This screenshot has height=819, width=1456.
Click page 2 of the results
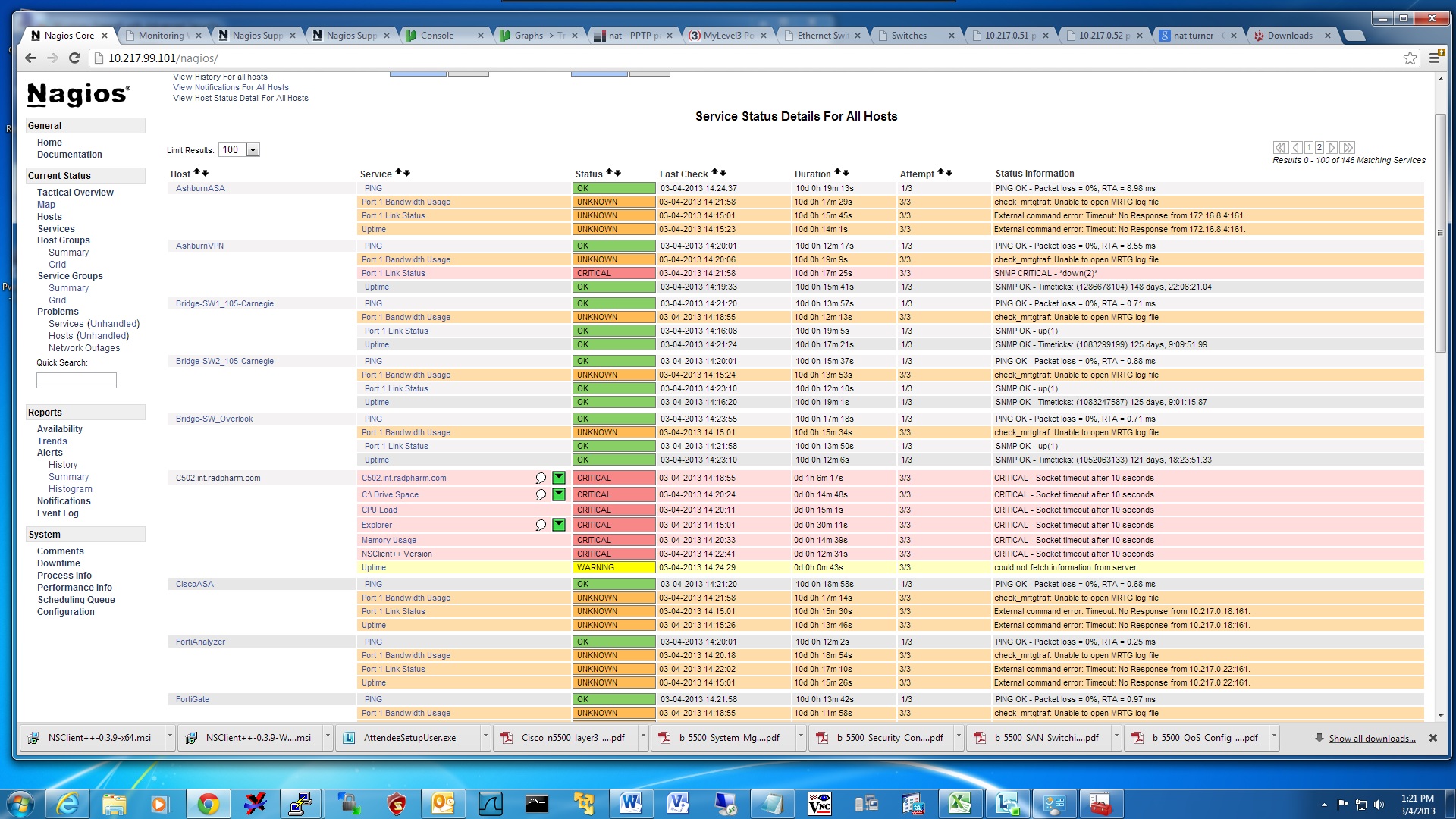coord(1319,148)
